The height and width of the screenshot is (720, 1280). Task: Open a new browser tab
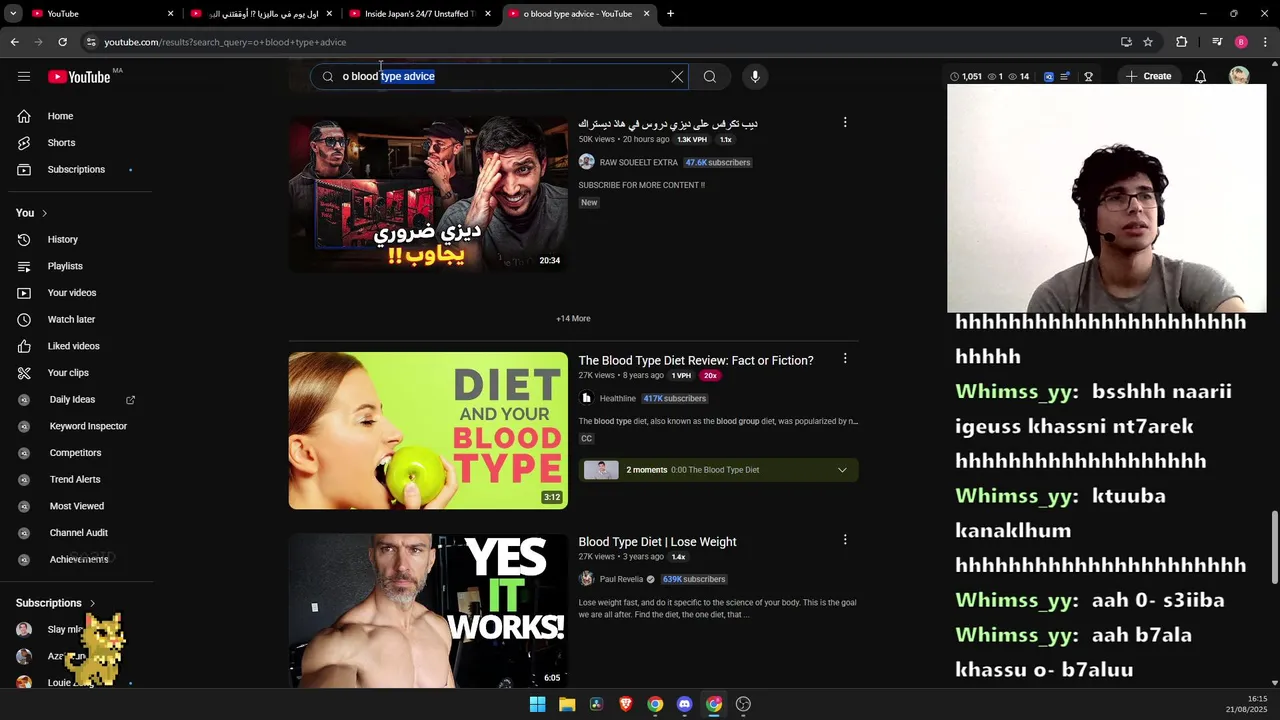click(670, 14)
